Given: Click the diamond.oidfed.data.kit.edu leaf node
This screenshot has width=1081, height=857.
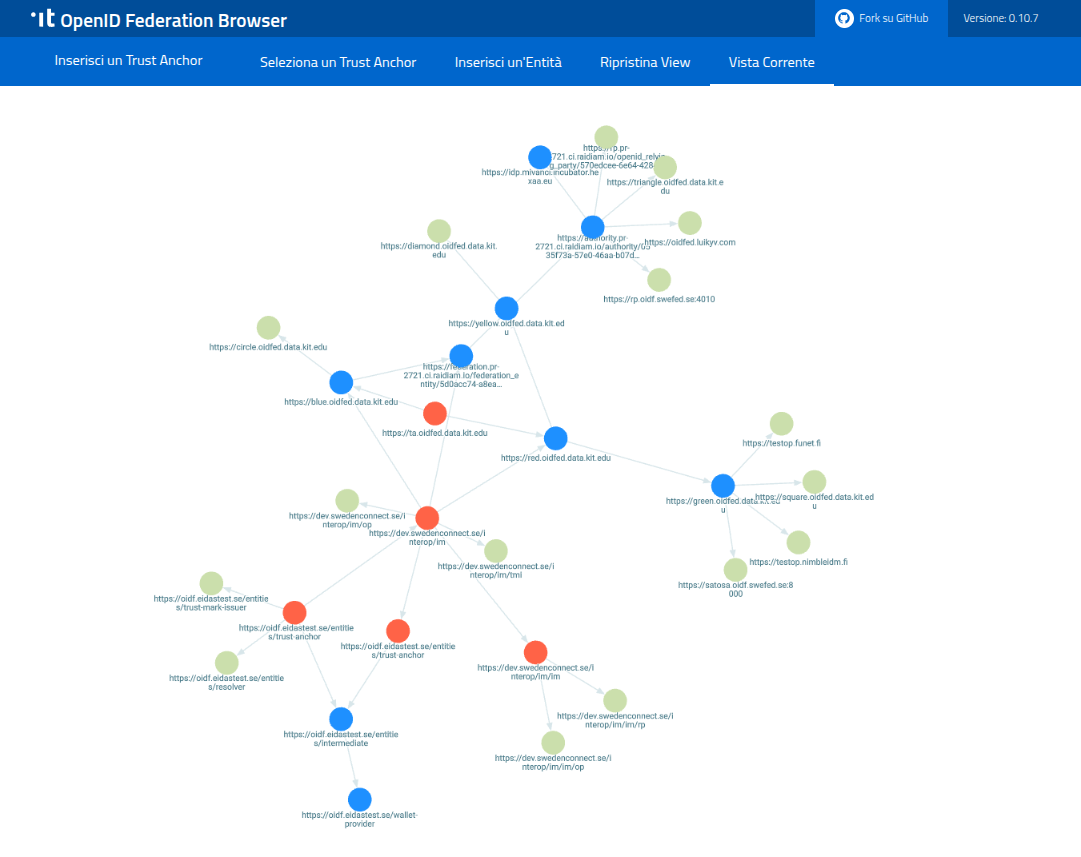Looking at the screenshot, I should pos(439,231).
